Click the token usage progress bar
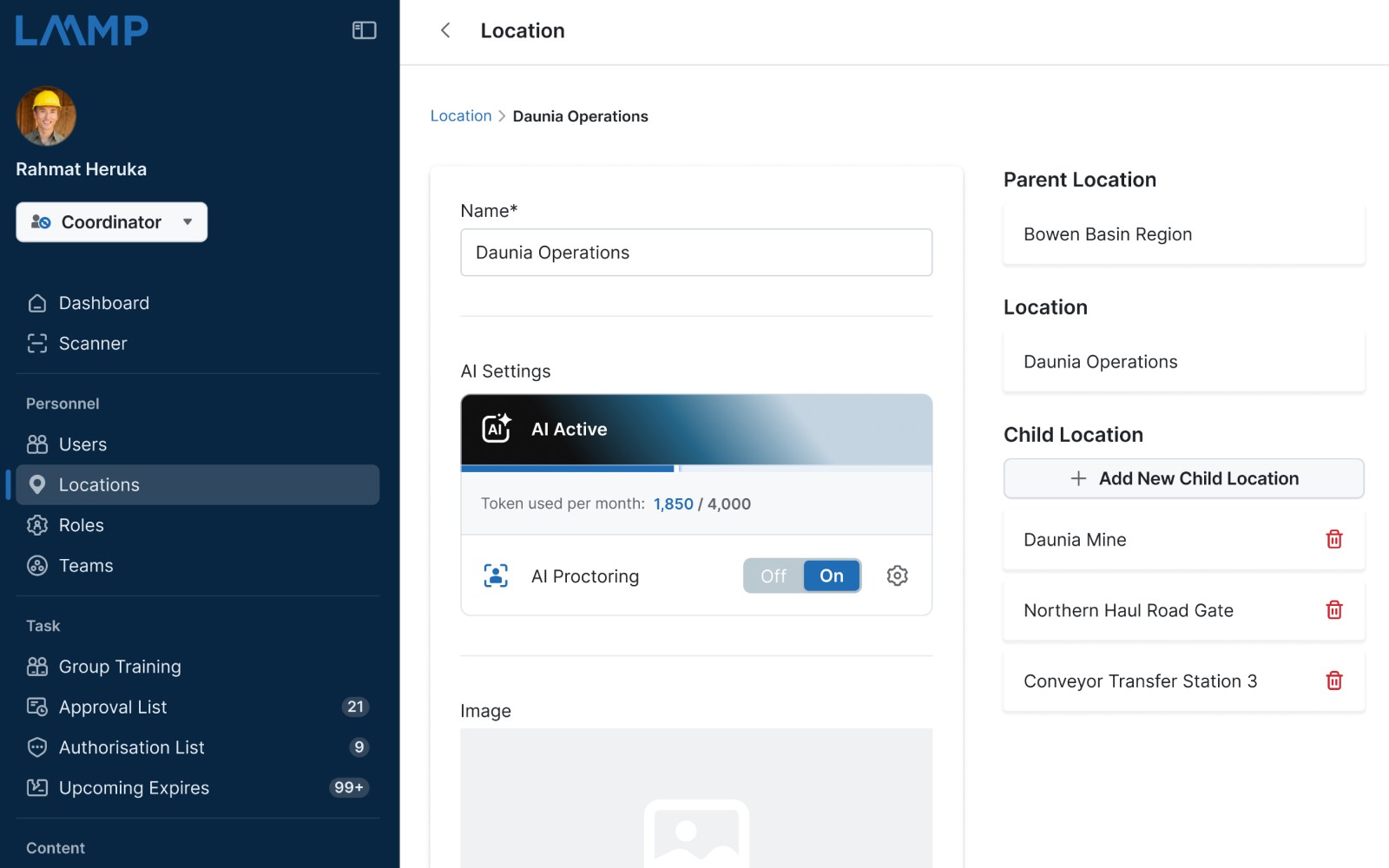 [696, 469]
